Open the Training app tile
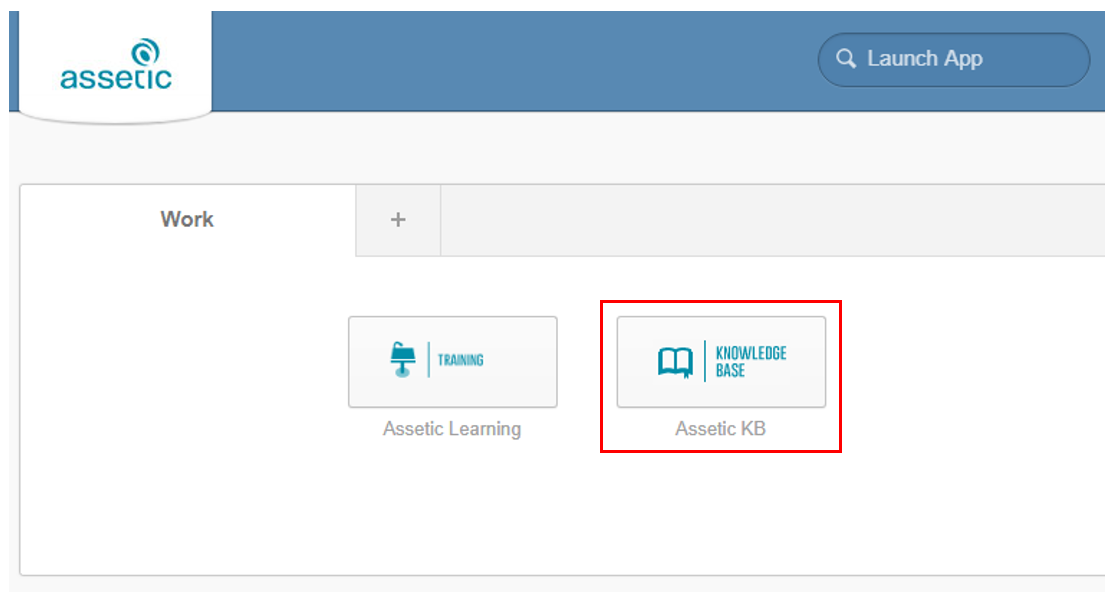 pos(452,362)
